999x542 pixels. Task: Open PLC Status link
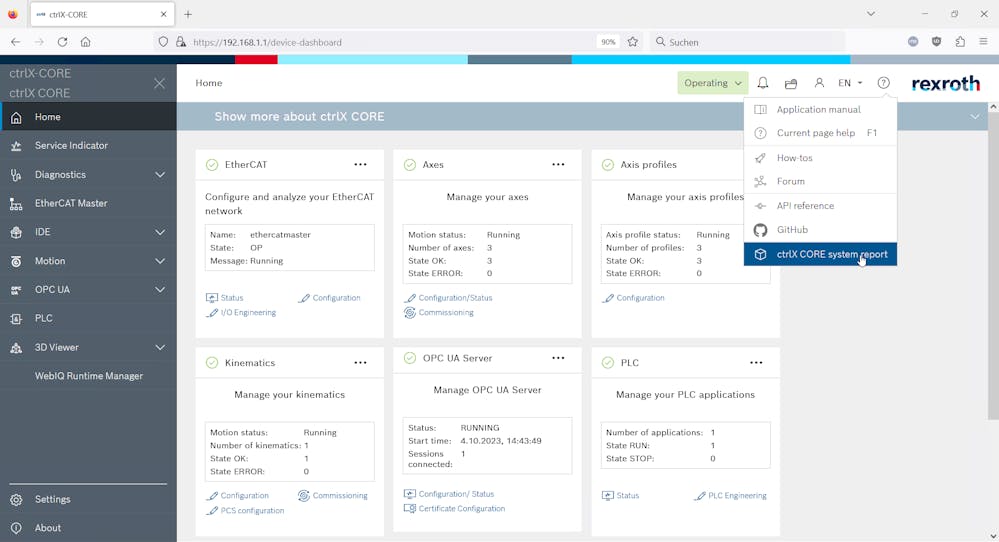[621, 496]
